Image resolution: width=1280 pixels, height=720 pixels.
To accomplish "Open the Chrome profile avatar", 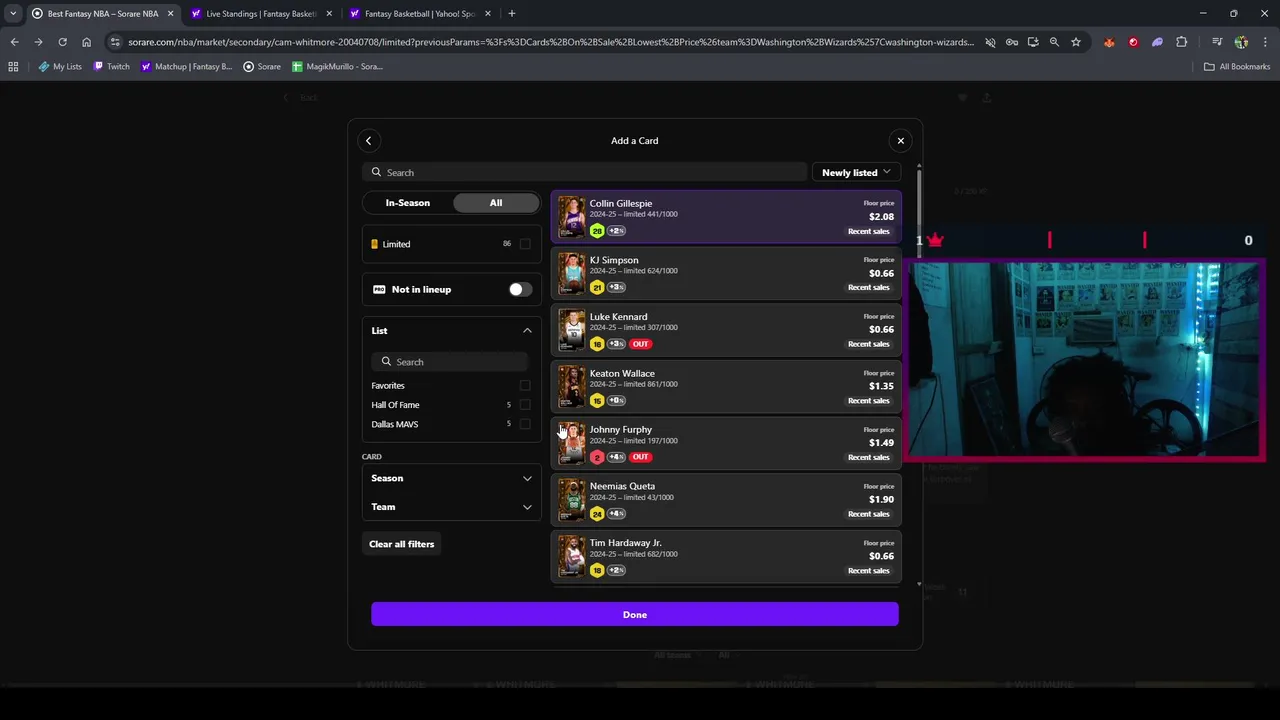I will pyautogui.click(x=1241, y=42).
